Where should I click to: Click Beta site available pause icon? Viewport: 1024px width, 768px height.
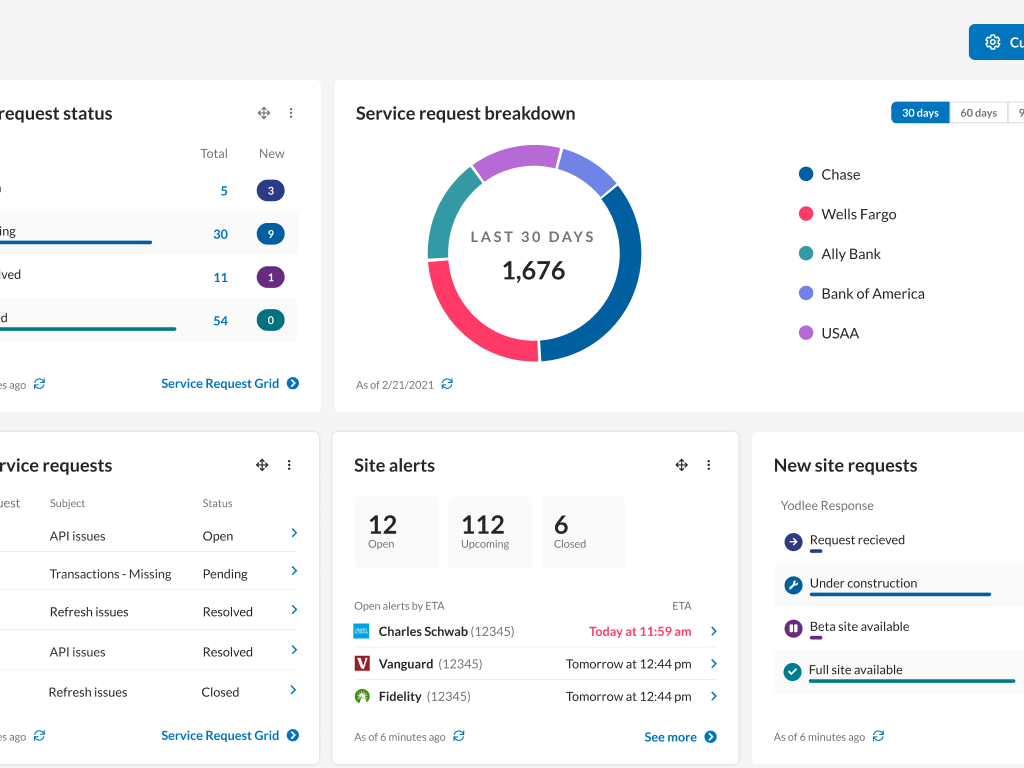click(x=793, y=628)
